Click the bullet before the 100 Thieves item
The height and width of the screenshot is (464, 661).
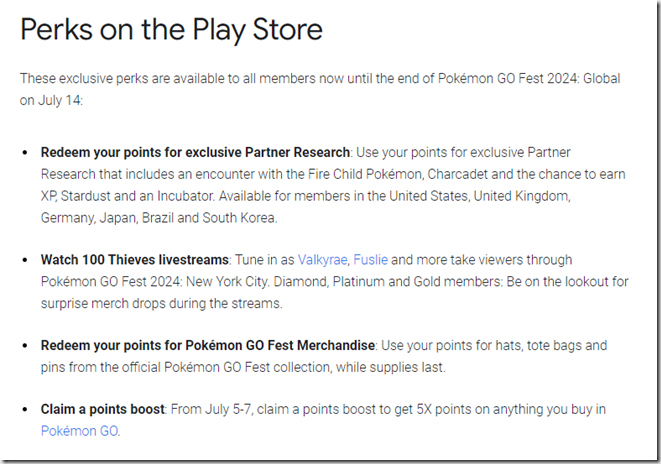point(25,259)
